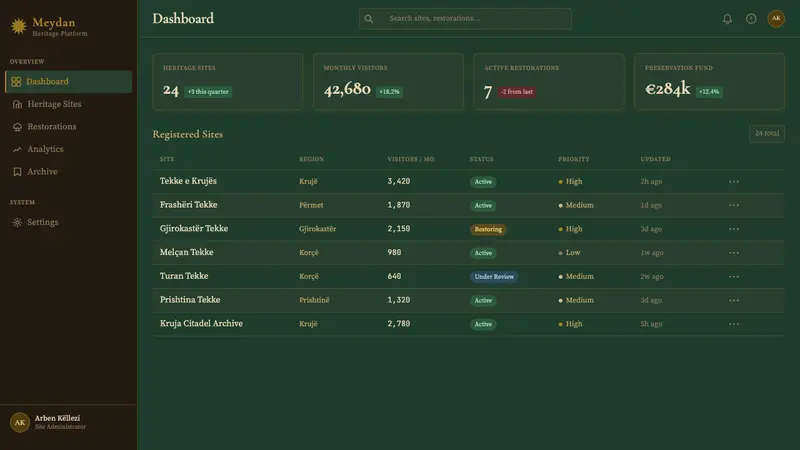Click the AK avatar in sidebar footer
Screen dimensions: 800x450
pos(20,422)
